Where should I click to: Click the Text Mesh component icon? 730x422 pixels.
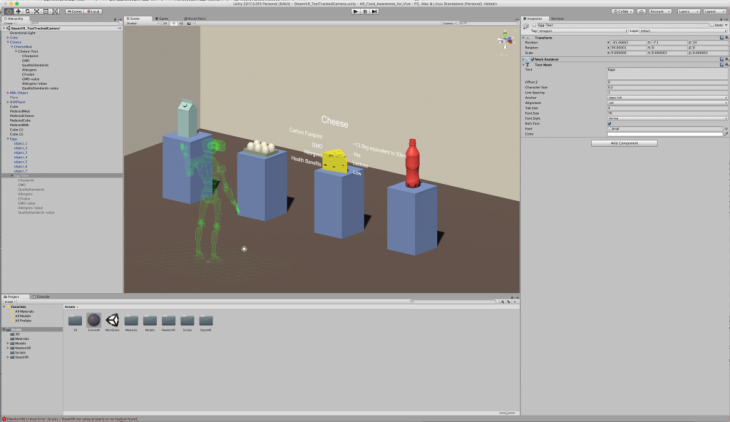pos(529,64)
